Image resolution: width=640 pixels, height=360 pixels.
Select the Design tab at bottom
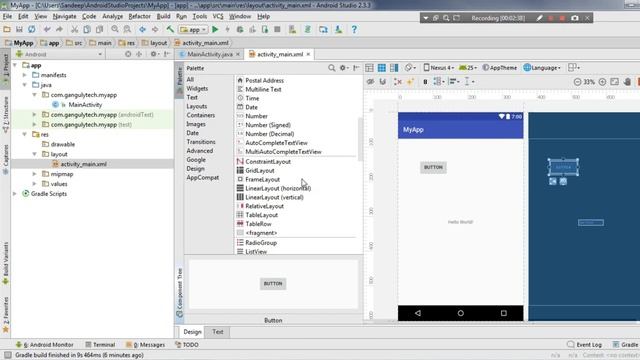click(x=192, y=332)
